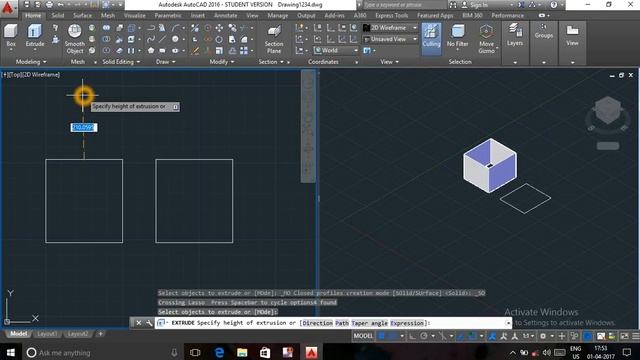Image resolution: width=640 pixels, height=360 pixels.
Task: Expand the Section panel
Action: coord(271,62)
